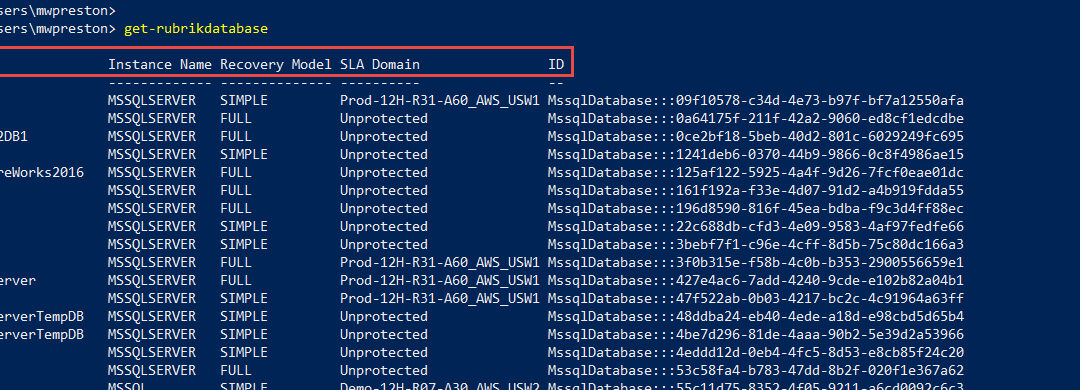Click SIMPLE in the 22c688db row
The width and height of the screenshot is (1080, 390).
[x=244, y=226]
